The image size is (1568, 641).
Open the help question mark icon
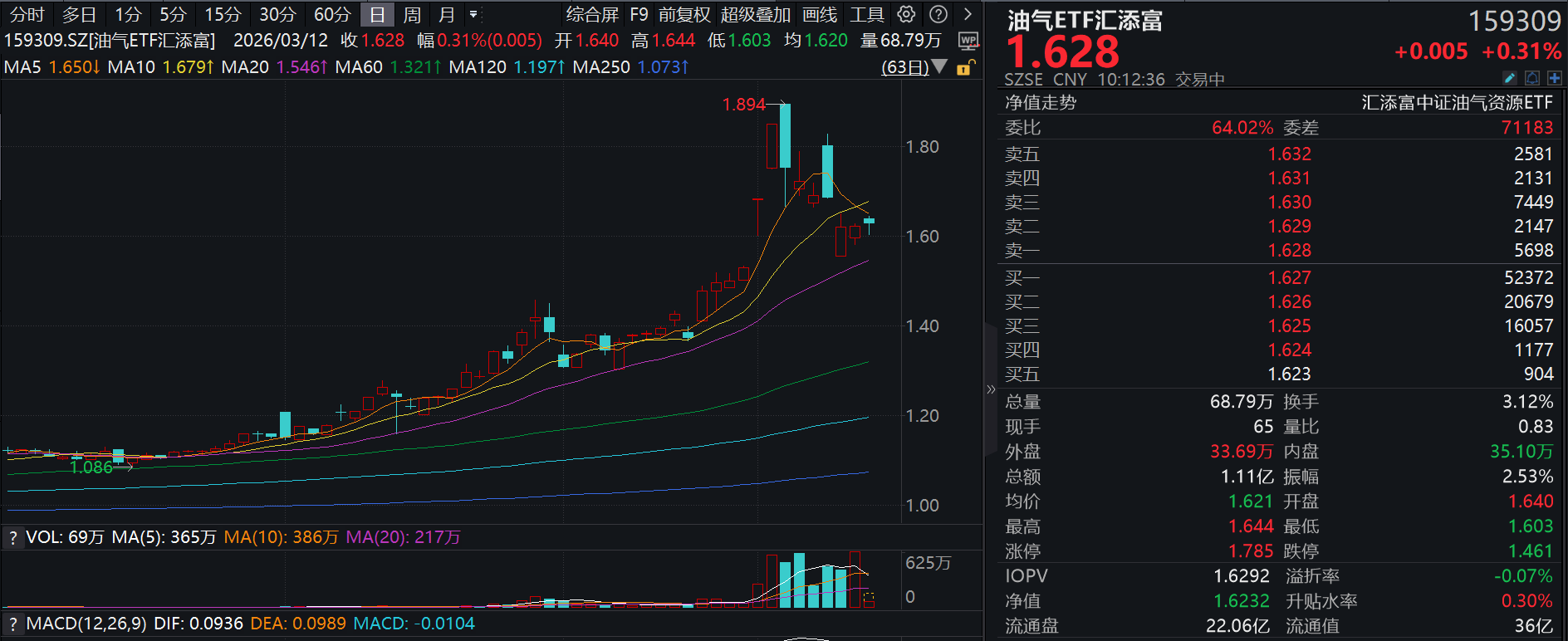(x=938, y=14)
